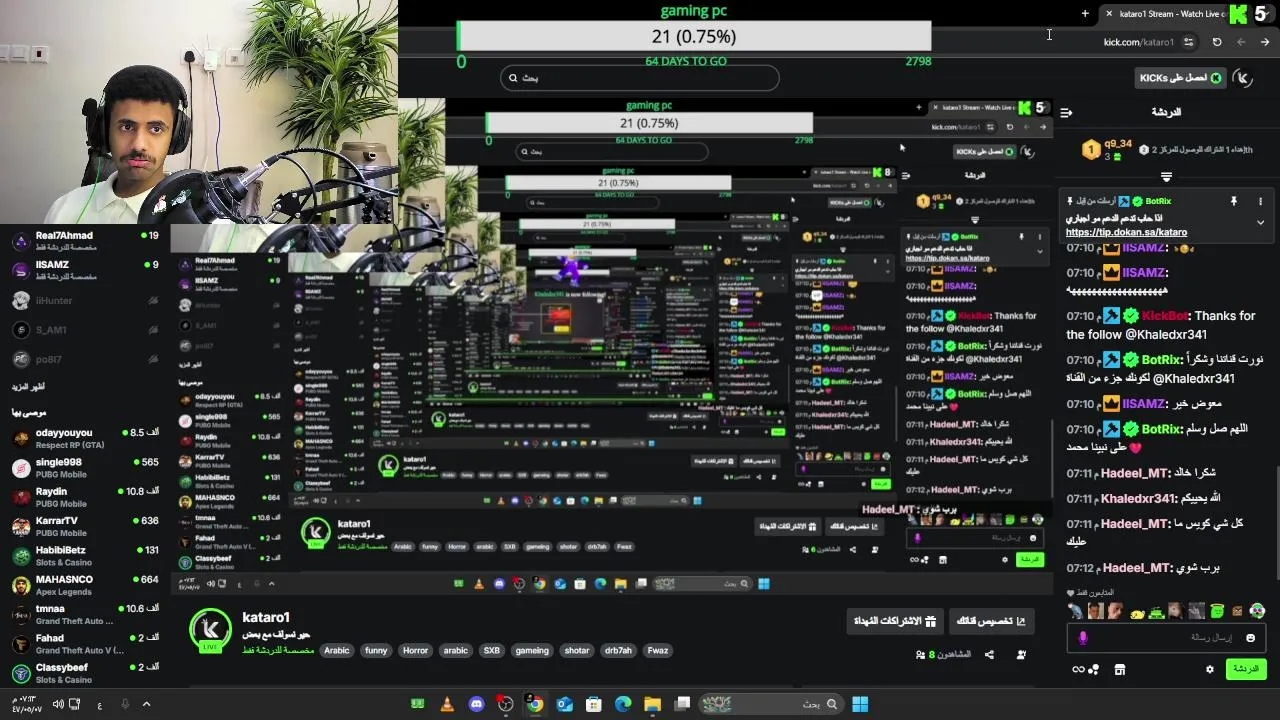The height and width of the screenshot is (720, 1280).
Task: Show hidden system tray icons
Action: 146,704
